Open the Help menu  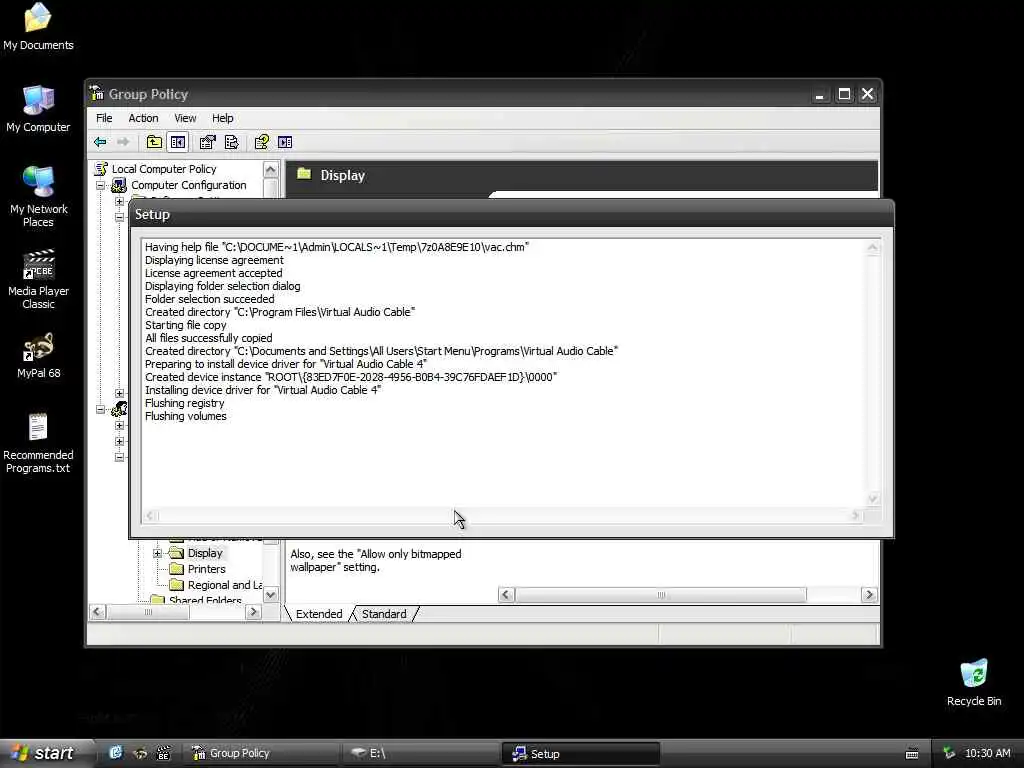pyautogui.click(x=223, y=118)
